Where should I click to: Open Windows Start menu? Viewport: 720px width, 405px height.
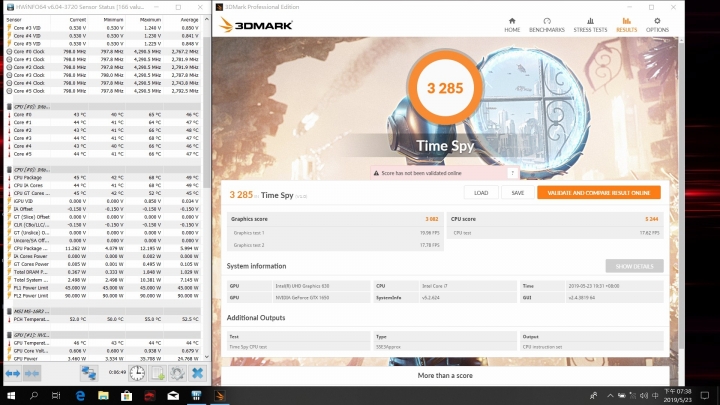coord(11,395)
